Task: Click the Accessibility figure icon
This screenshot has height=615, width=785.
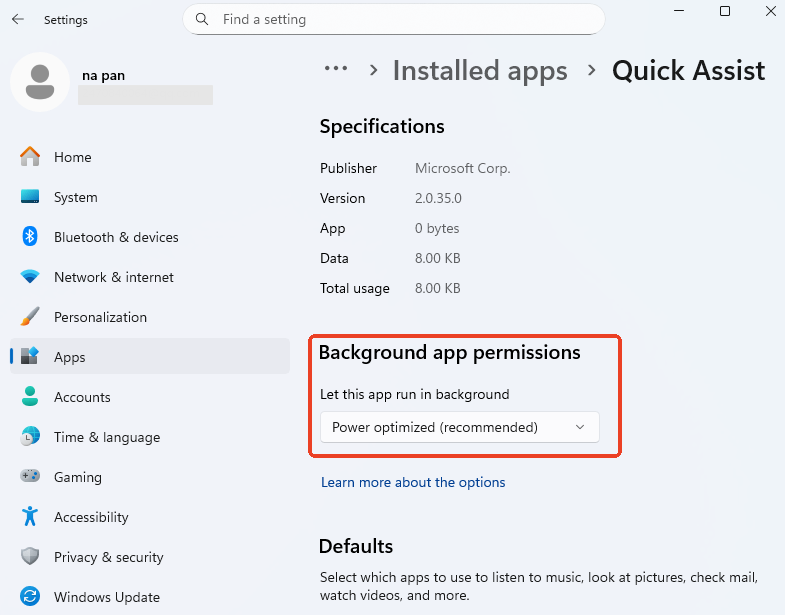Action: (x=30, y=517)
